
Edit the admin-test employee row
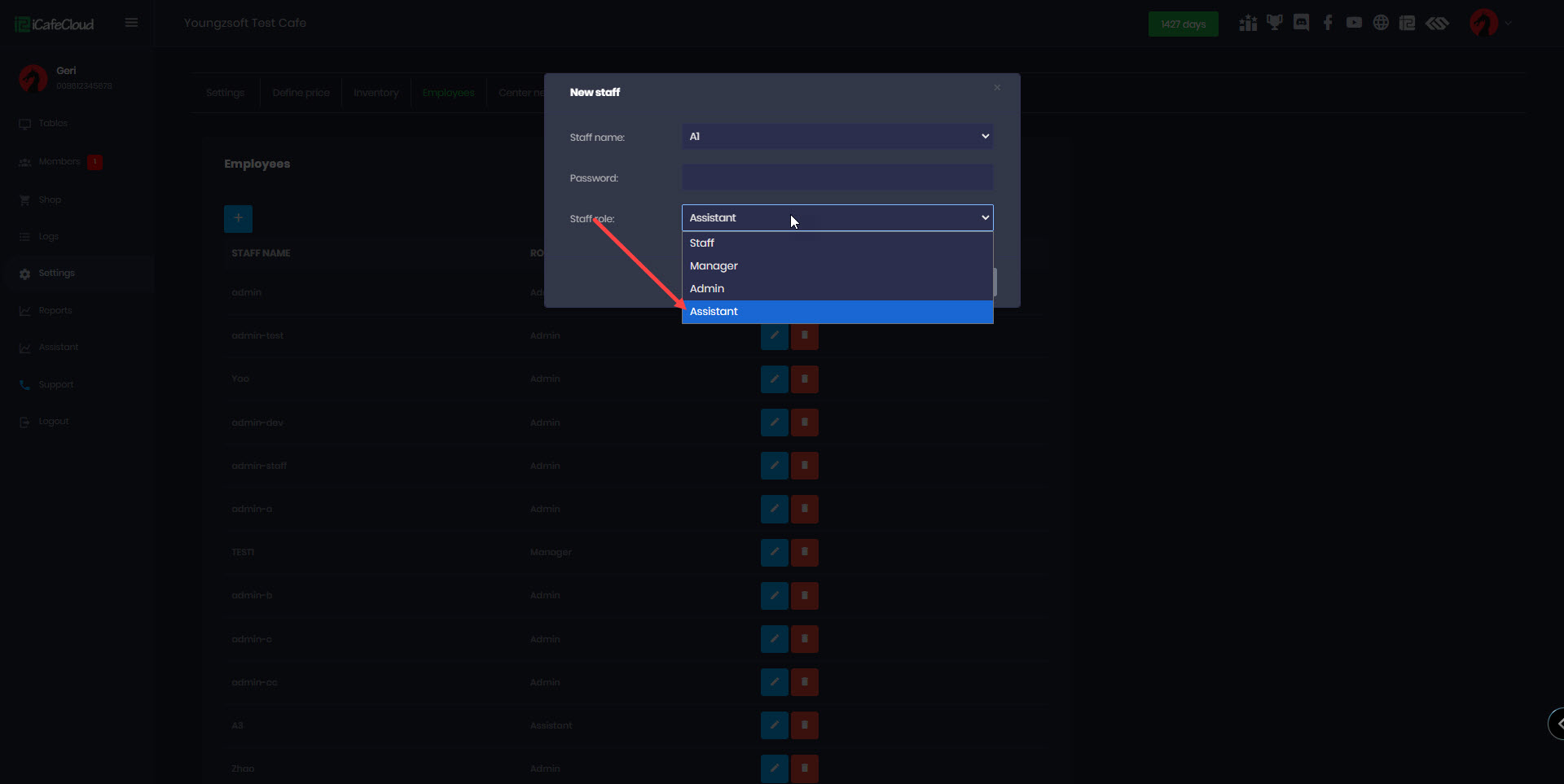[774, 335]
